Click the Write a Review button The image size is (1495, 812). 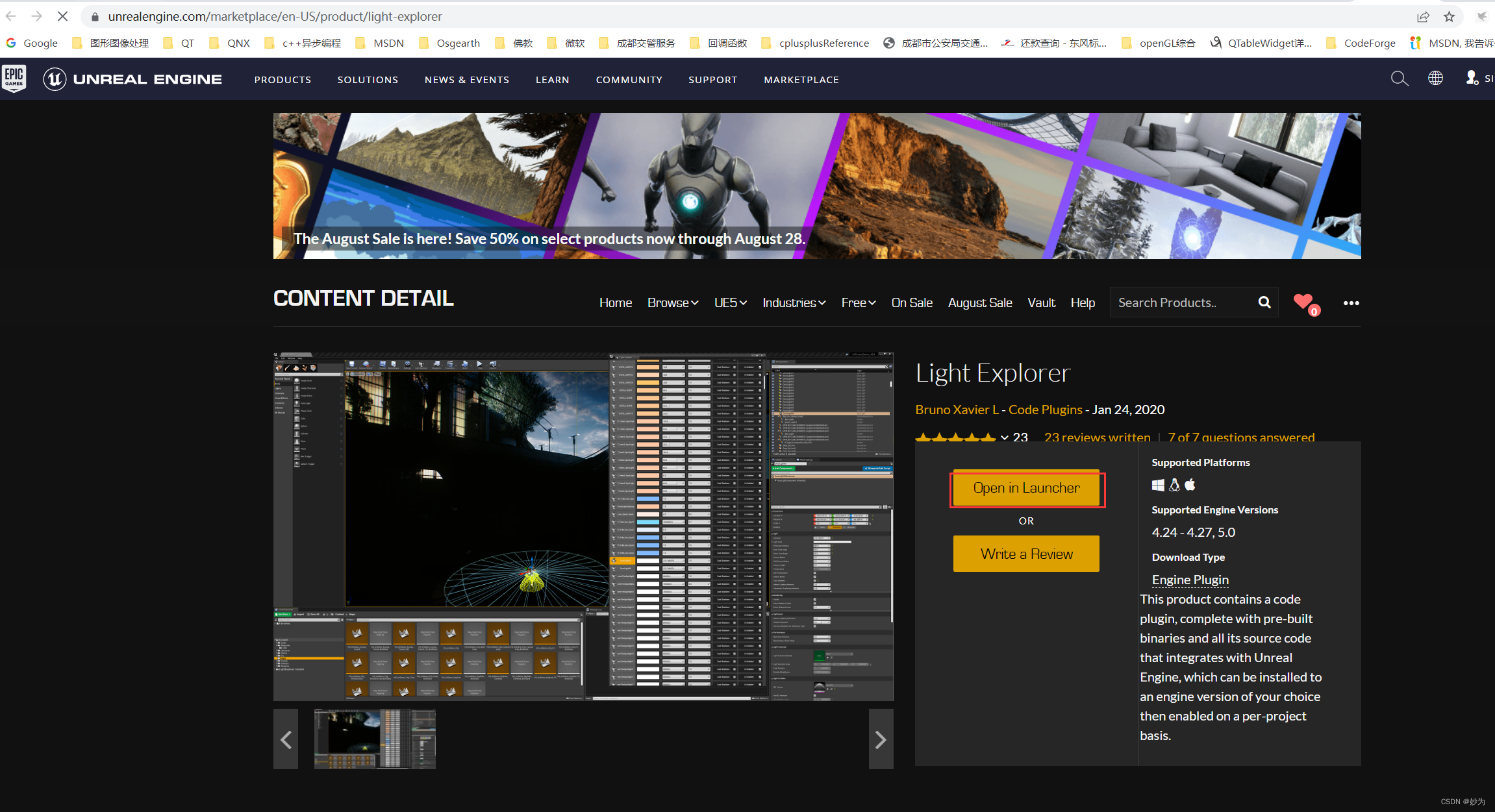1026,553
